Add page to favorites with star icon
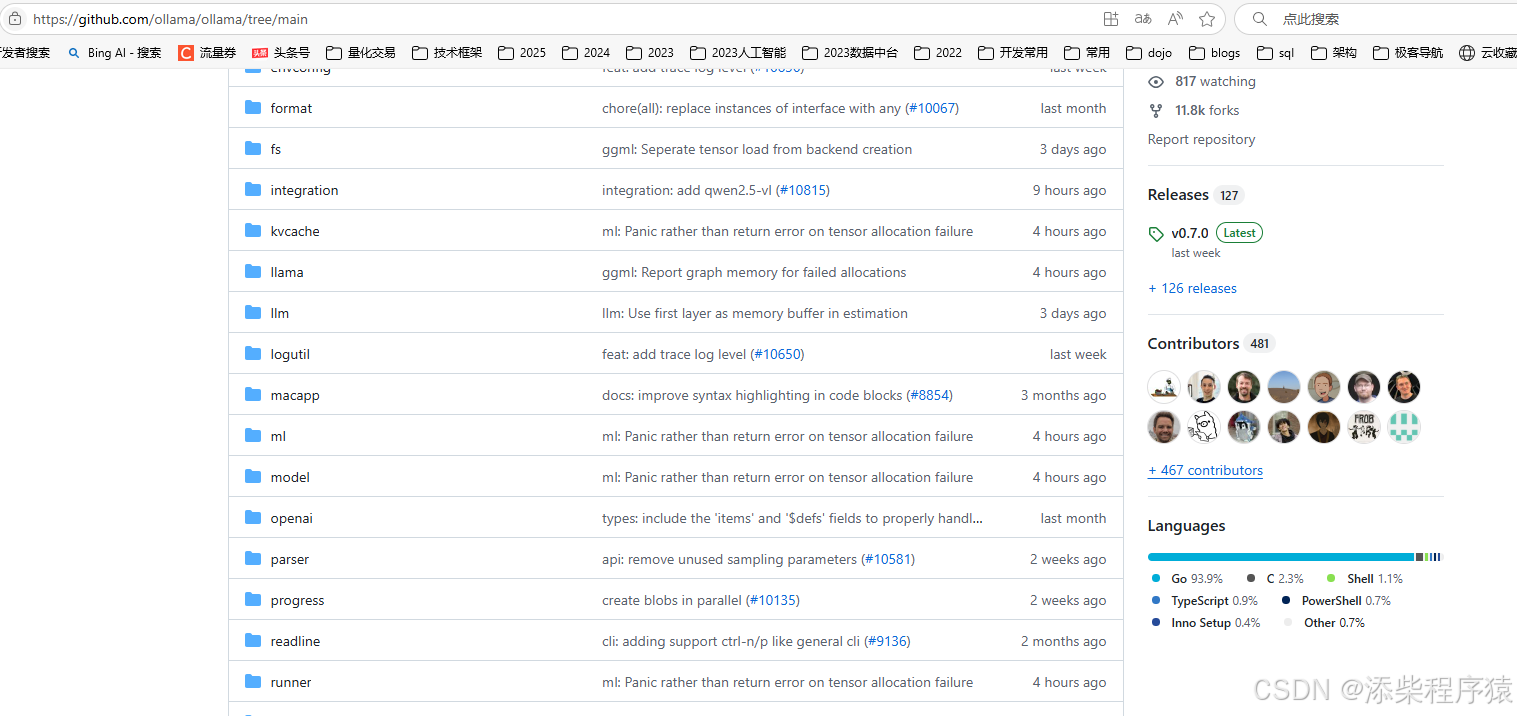This screenshot has width=1517, height=716. tap(1207, 19)
